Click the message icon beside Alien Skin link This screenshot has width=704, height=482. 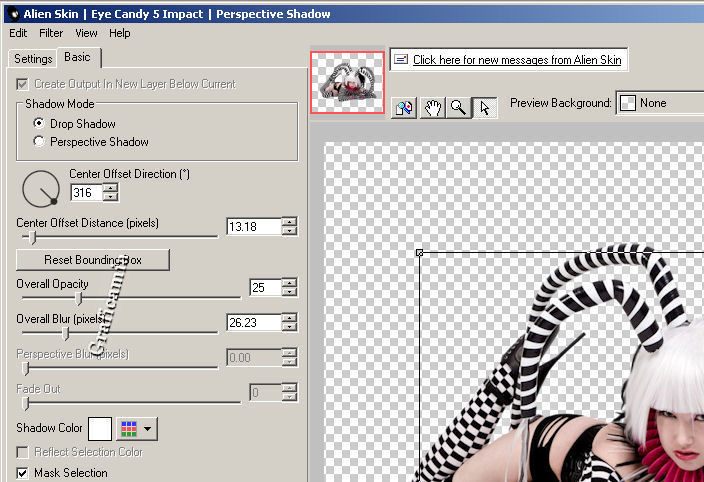[x=401, y=59]
